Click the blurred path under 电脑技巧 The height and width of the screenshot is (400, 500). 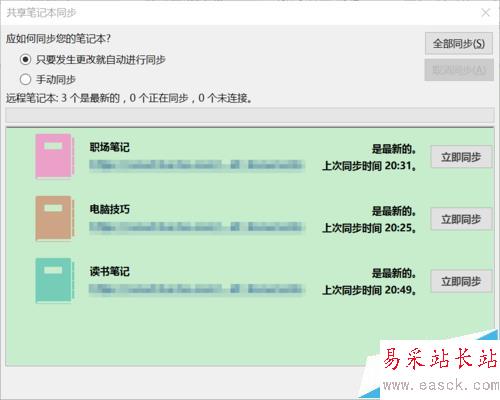197,227
